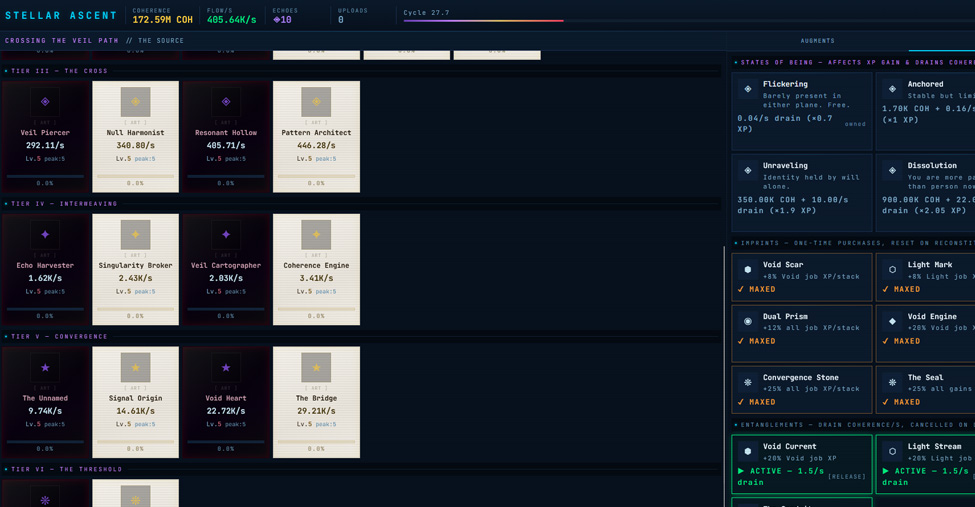Viewport: 975px width, 507px height.
Task: Click The Bridge progress bar
Action: coord(317,442)
